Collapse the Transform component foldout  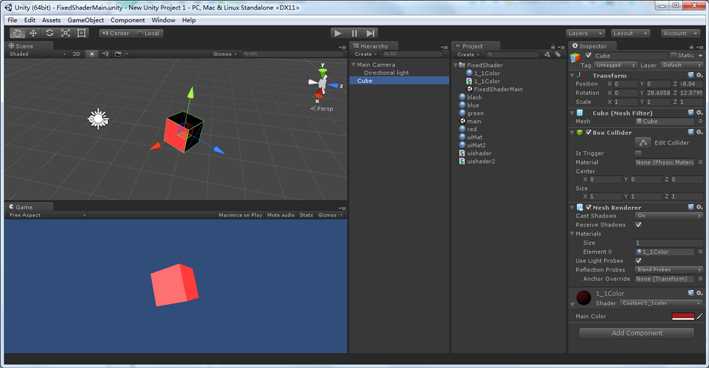(x=572, y=75)
